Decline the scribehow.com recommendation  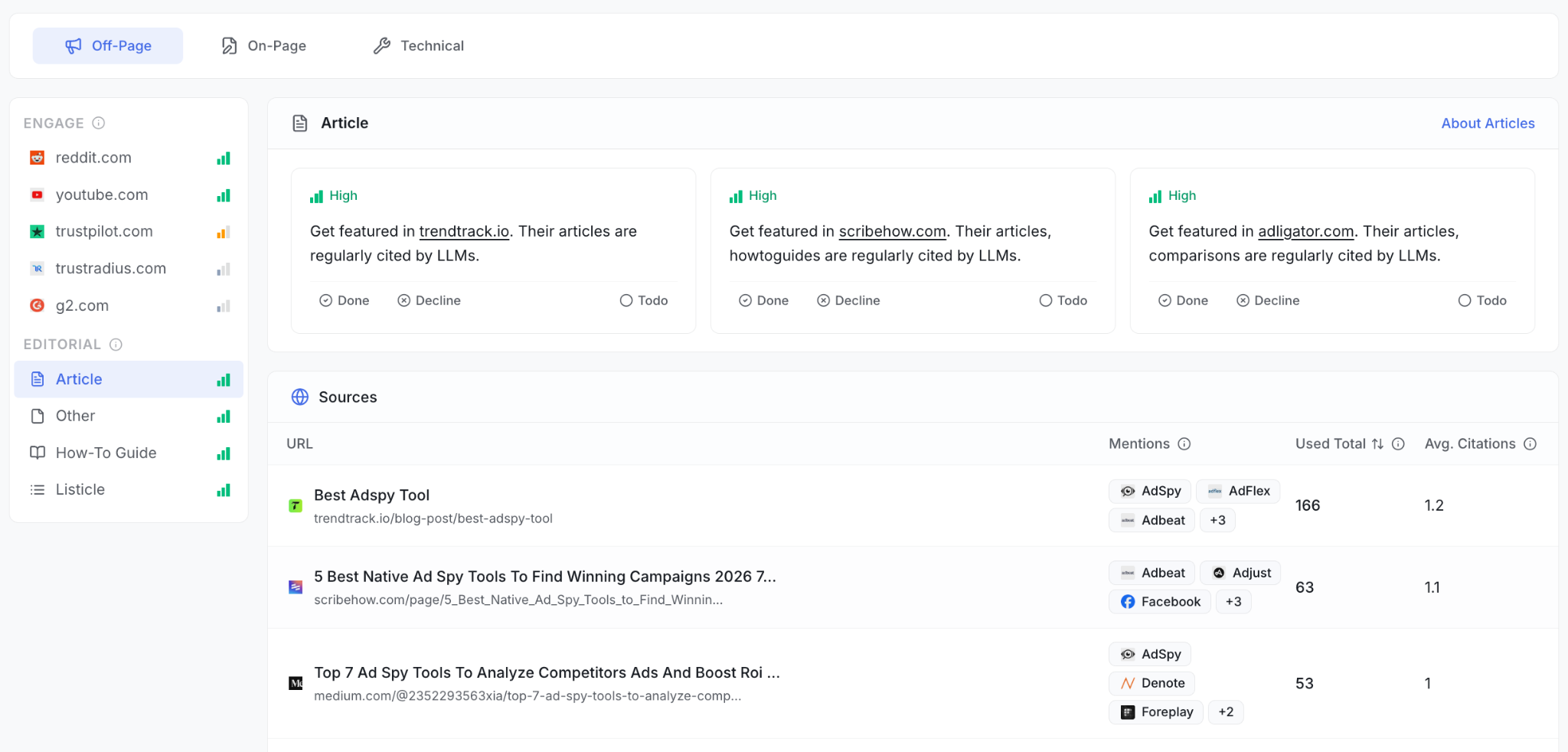point(848,301)
